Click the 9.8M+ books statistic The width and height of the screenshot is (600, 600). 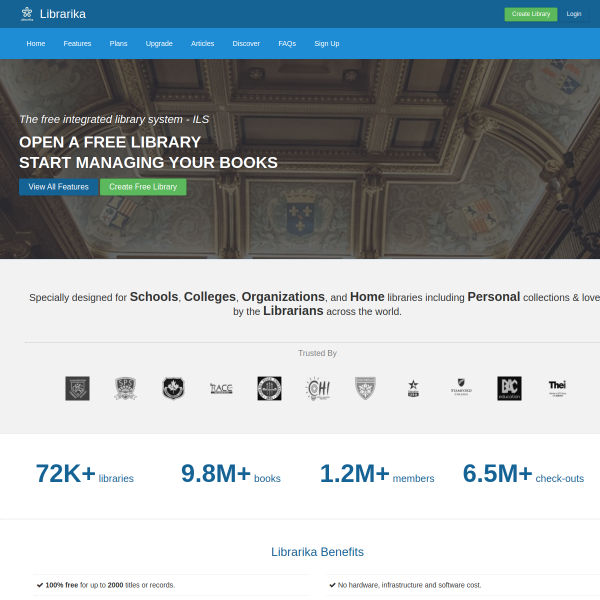pos(231,474)
